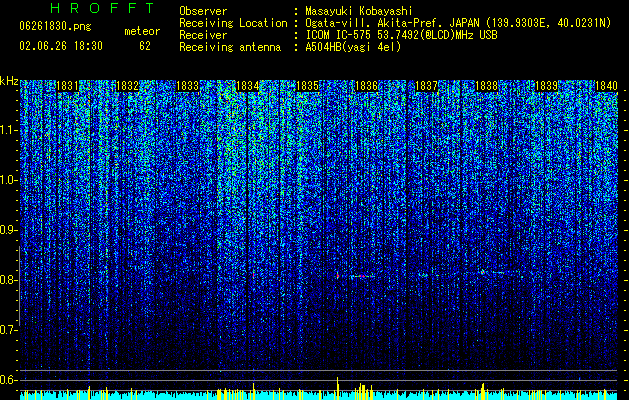629x400 pixels.
Task: Click the 'Receiver' field label
Action: (203, 35)
